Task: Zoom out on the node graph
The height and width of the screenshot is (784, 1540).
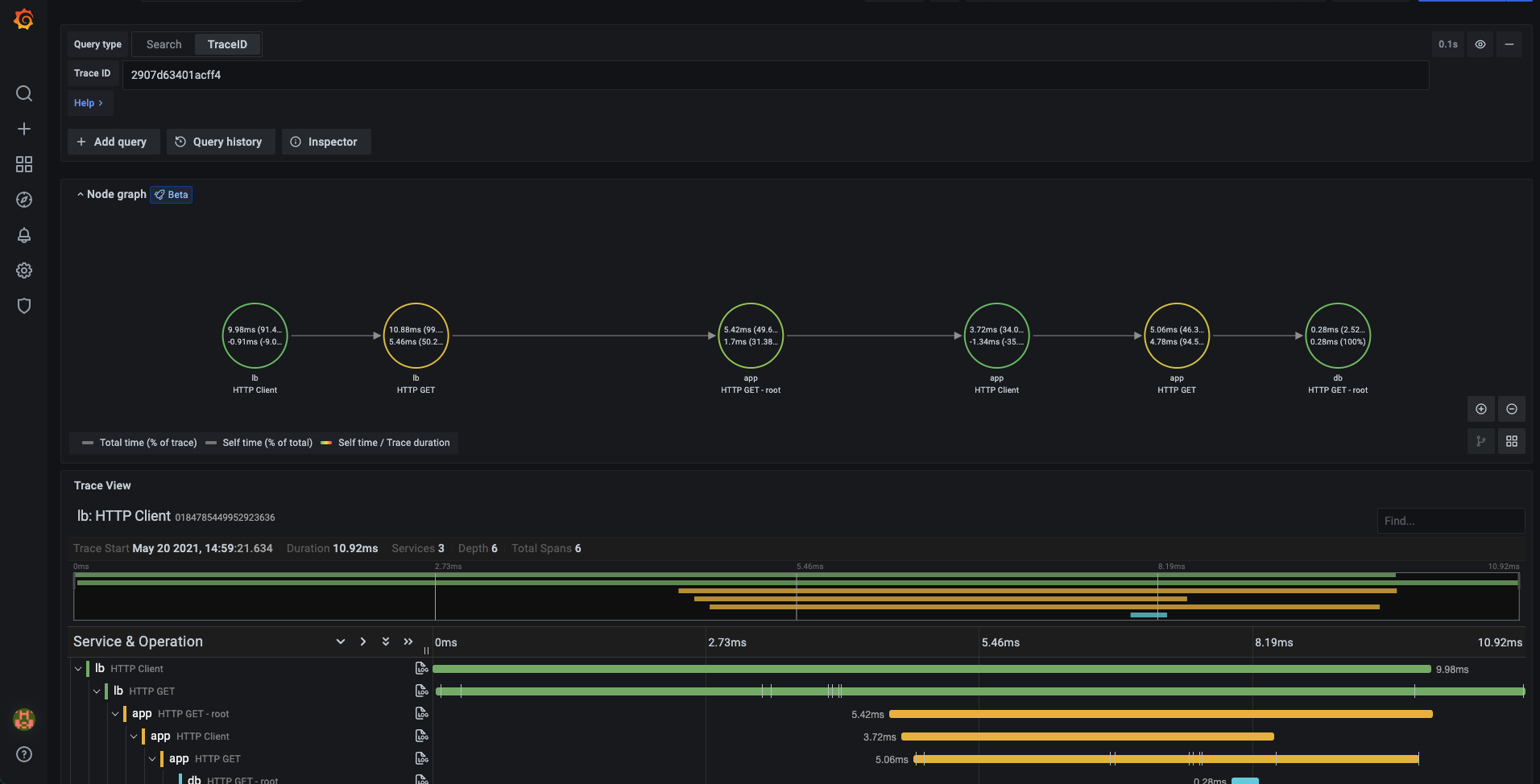Action: click(1512, 409)
